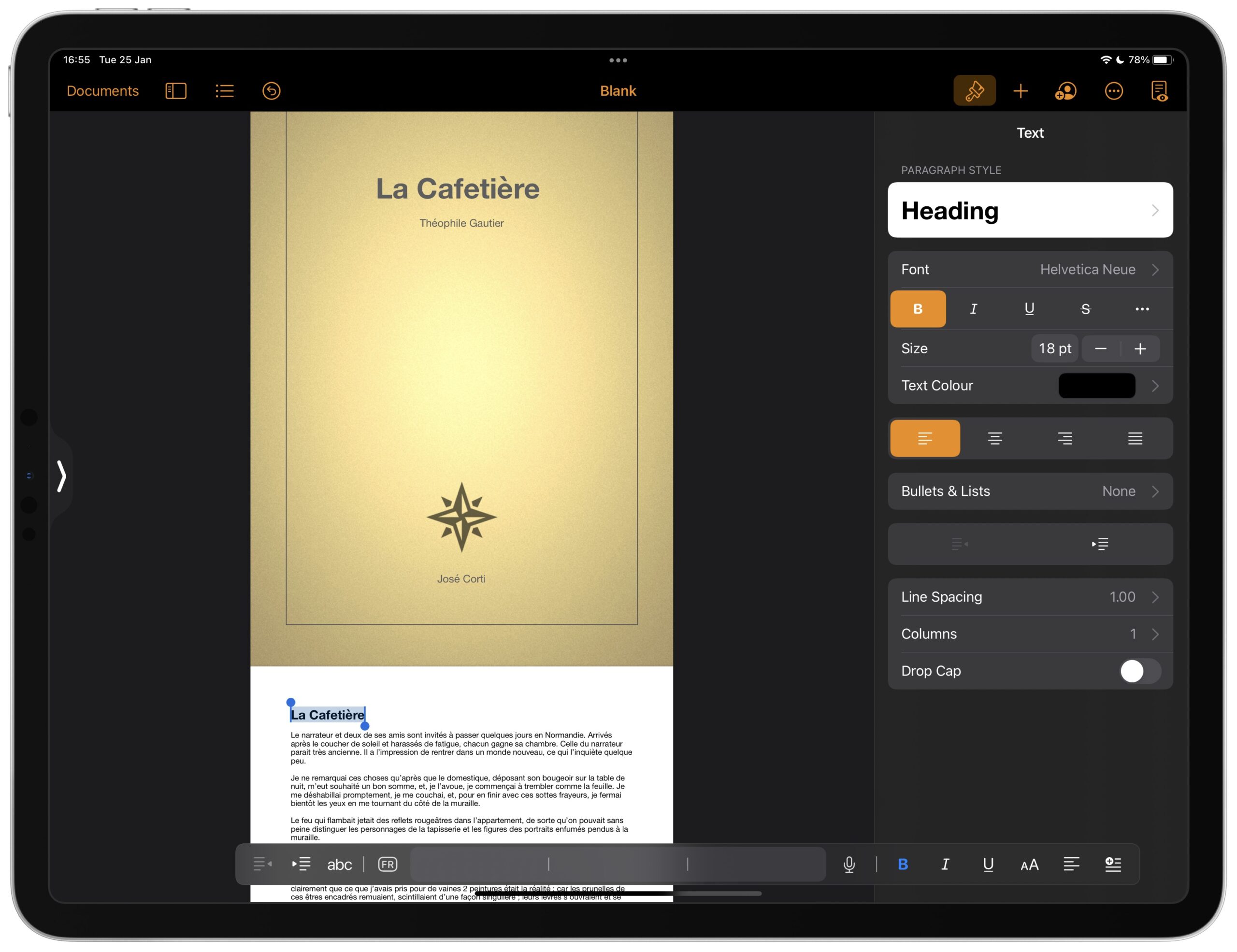Select the left text alignment icon
The height and width of the screenshot is (952, 1237).
pyautogui.click(x=924, y=437)
